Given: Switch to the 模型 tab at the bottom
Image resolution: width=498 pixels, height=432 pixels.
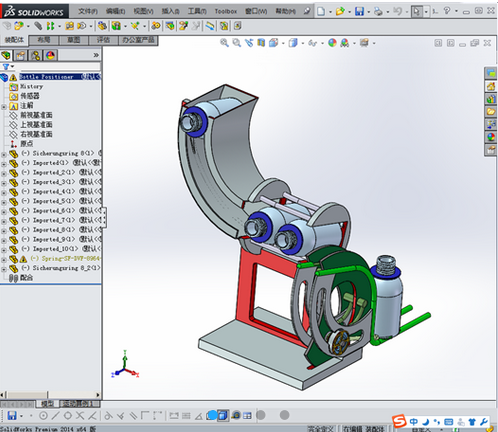Looking at the screenshot, I should [47, 404].
